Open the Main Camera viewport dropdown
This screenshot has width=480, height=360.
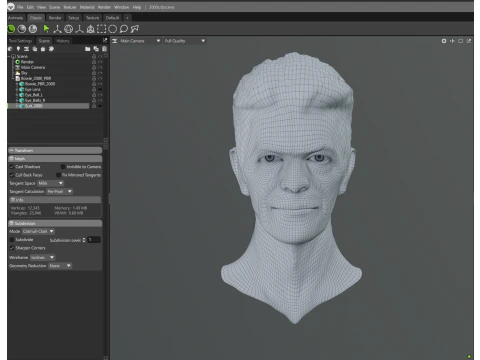(140, 41)
